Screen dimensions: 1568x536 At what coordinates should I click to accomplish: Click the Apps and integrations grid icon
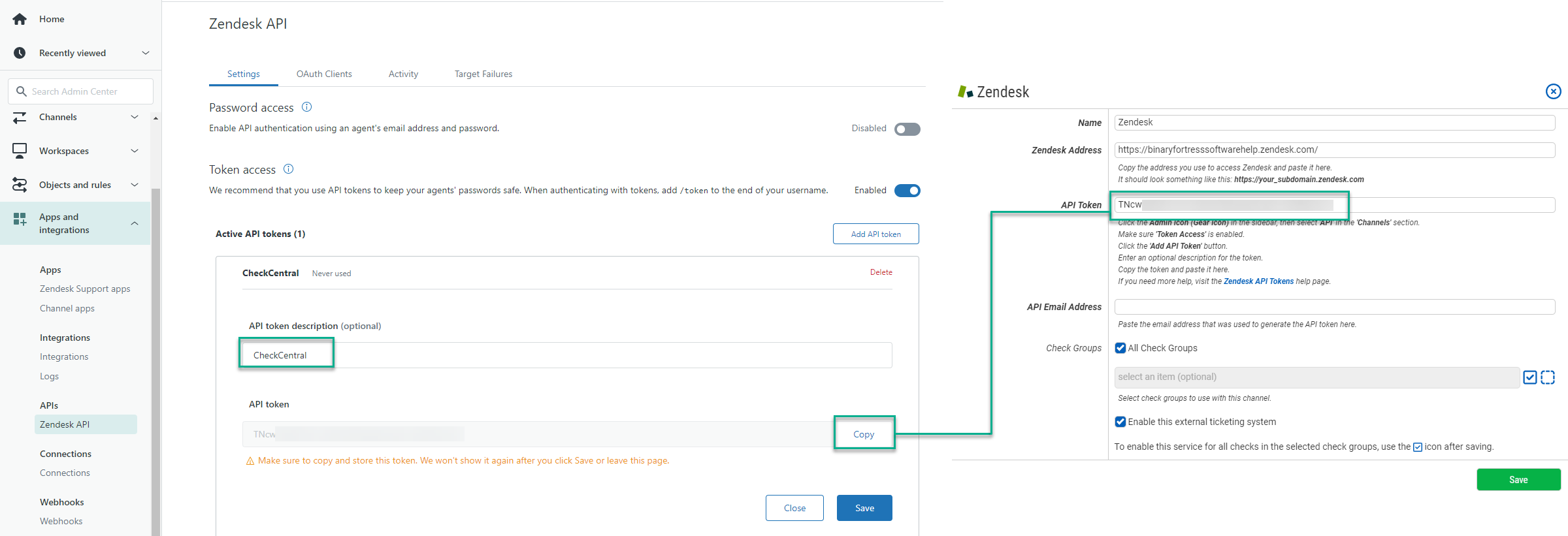pyautogui.click(x=20, y=219)
